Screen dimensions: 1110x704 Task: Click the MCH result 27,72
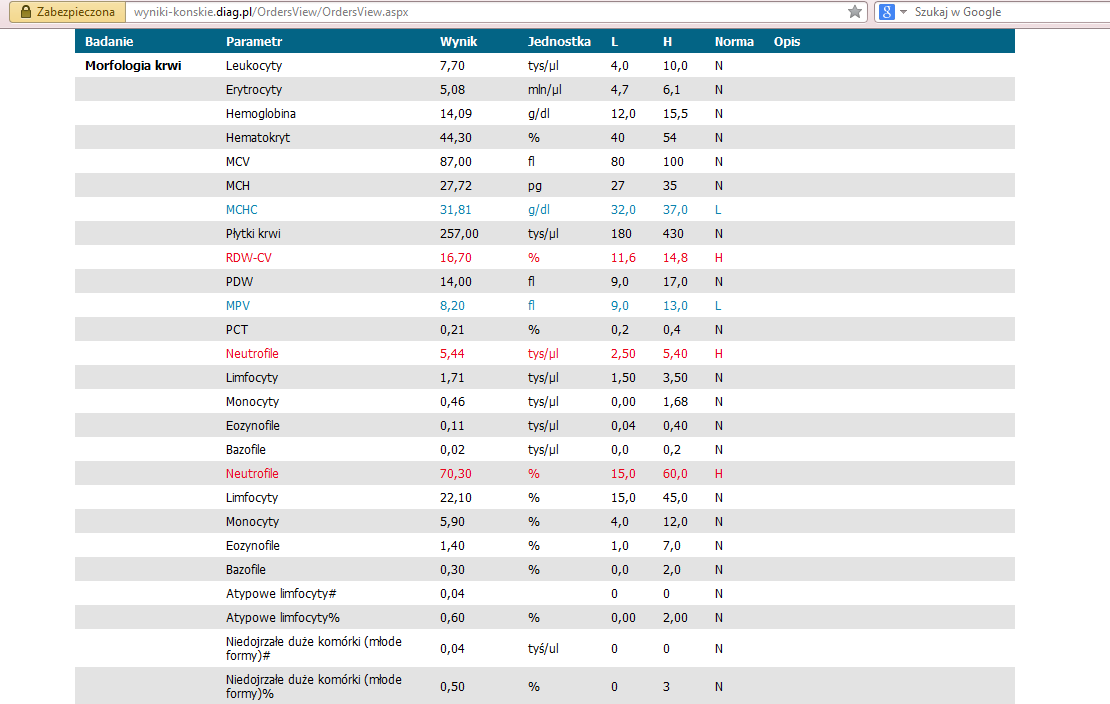click(456, 186)
